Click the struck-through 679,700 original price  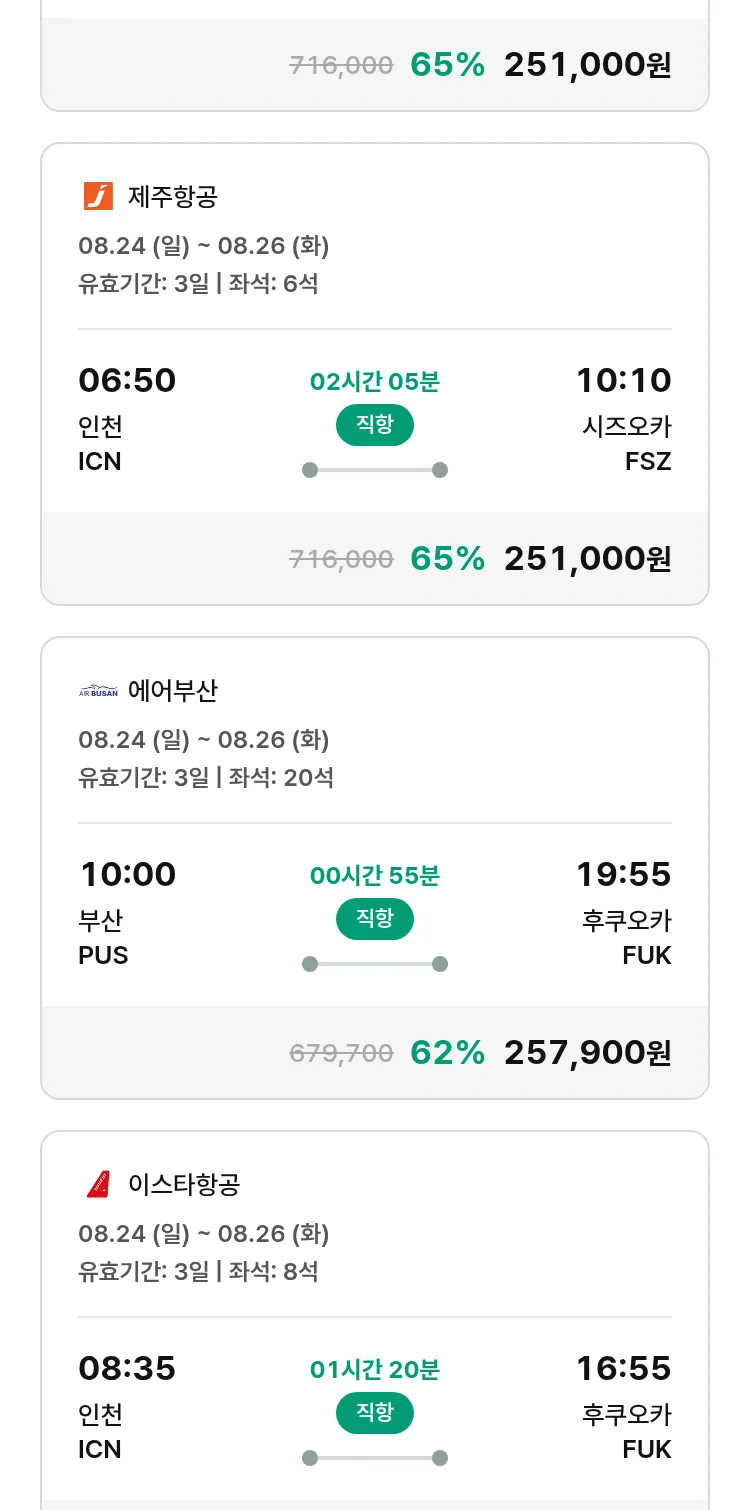tap(341, 1053)
